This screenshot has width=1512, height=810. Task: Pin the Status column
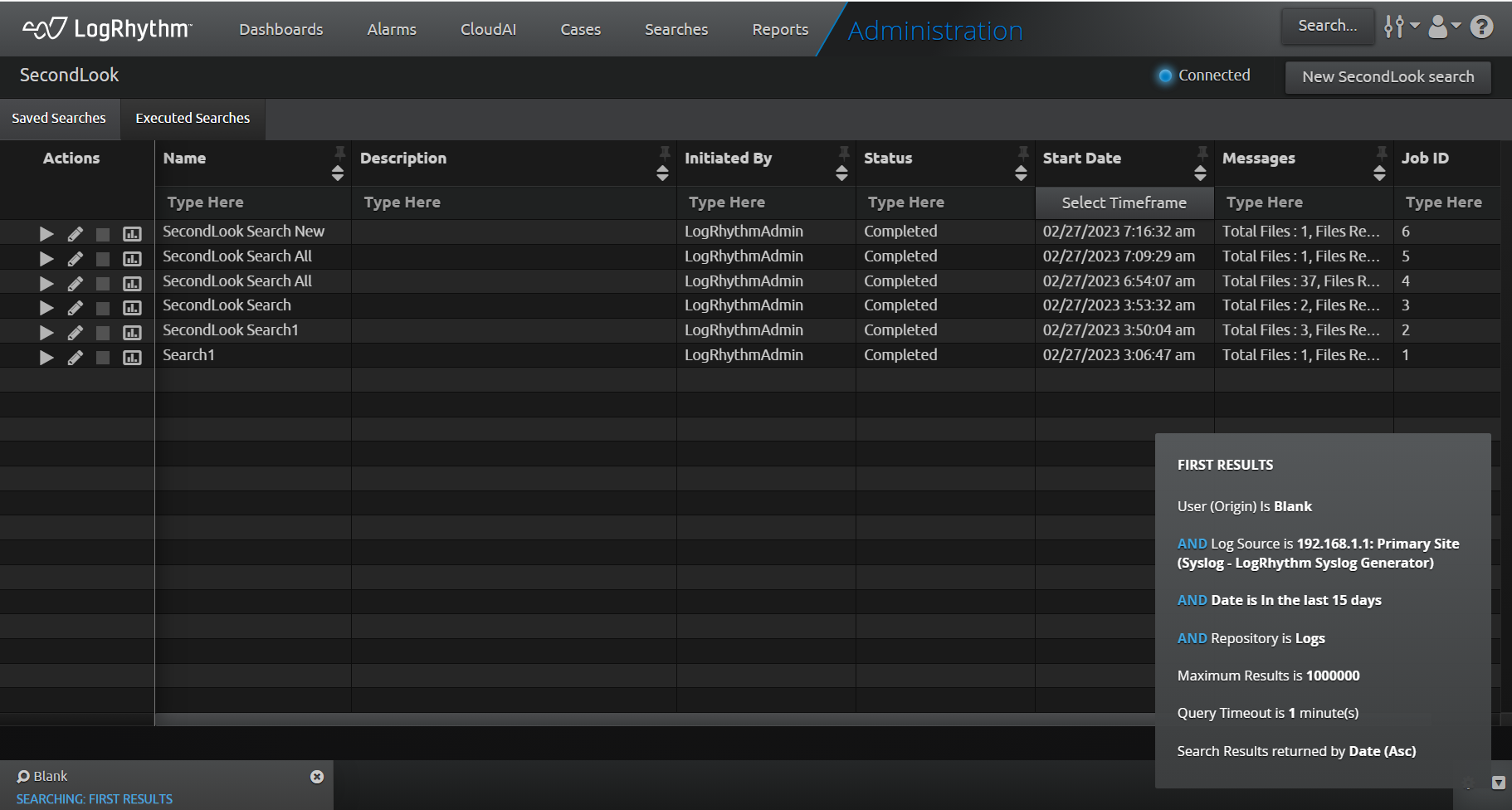coord(1023,152)
